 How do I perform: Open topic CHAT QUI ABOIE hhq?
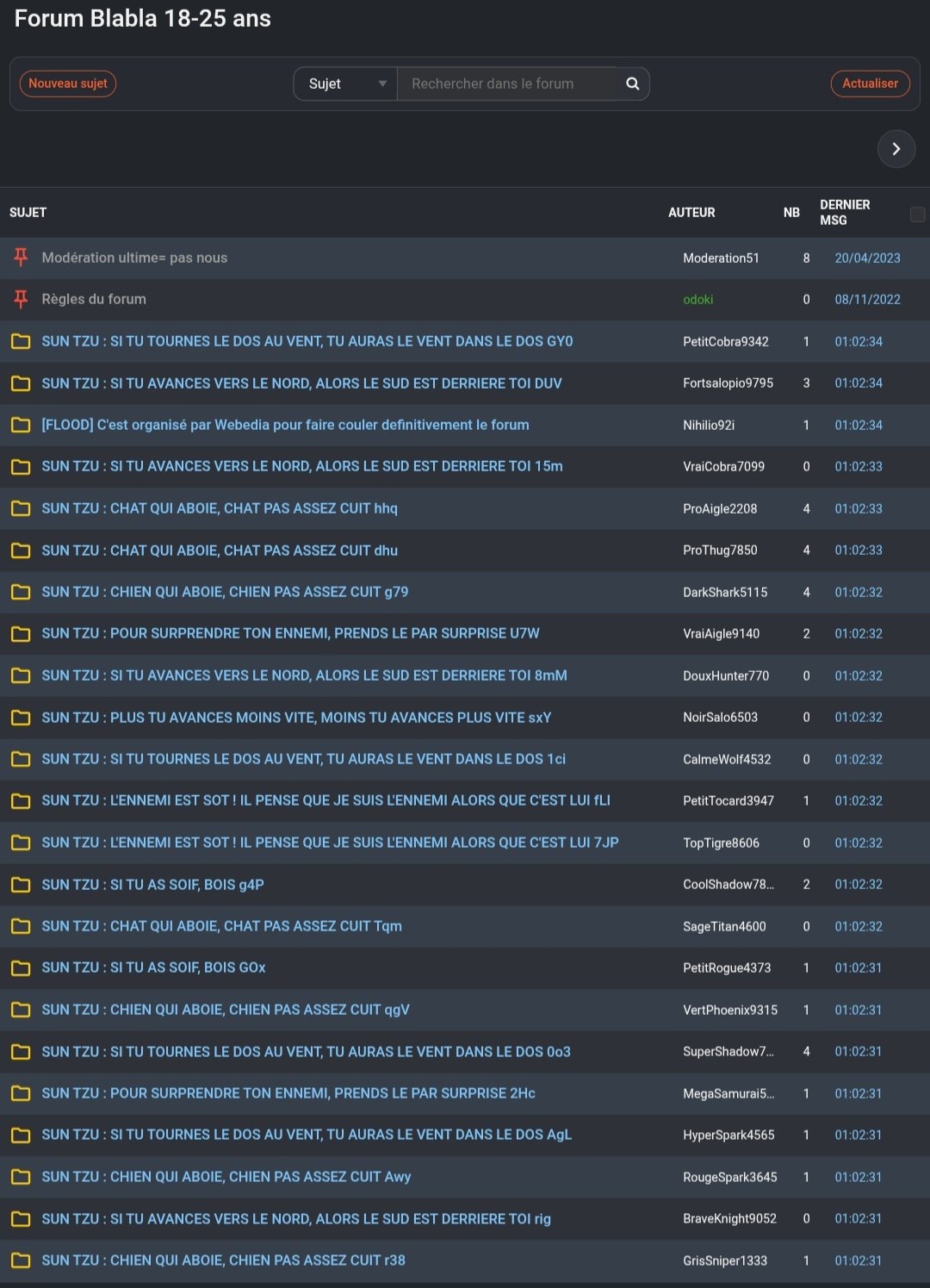(220, 508)
